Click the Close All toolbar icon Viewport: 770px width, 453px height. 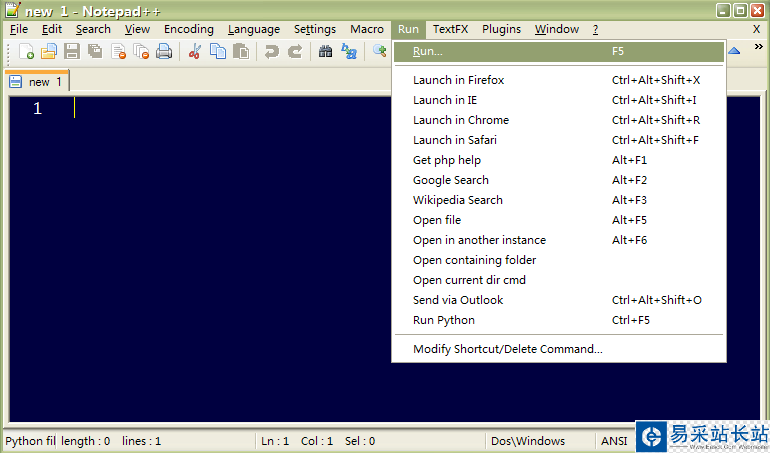click(x=141, y=51)
